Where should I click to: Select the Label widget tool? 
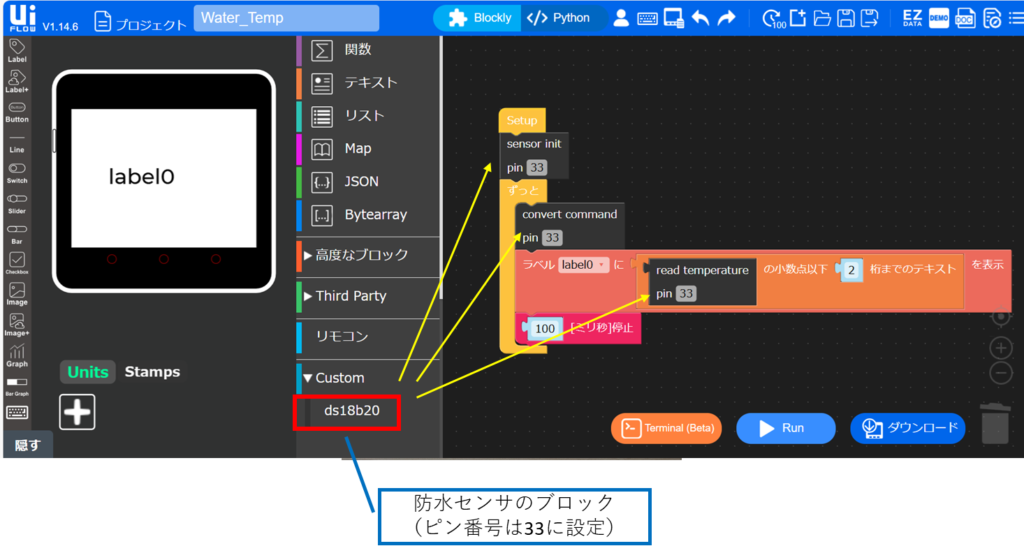pos(17,50)
